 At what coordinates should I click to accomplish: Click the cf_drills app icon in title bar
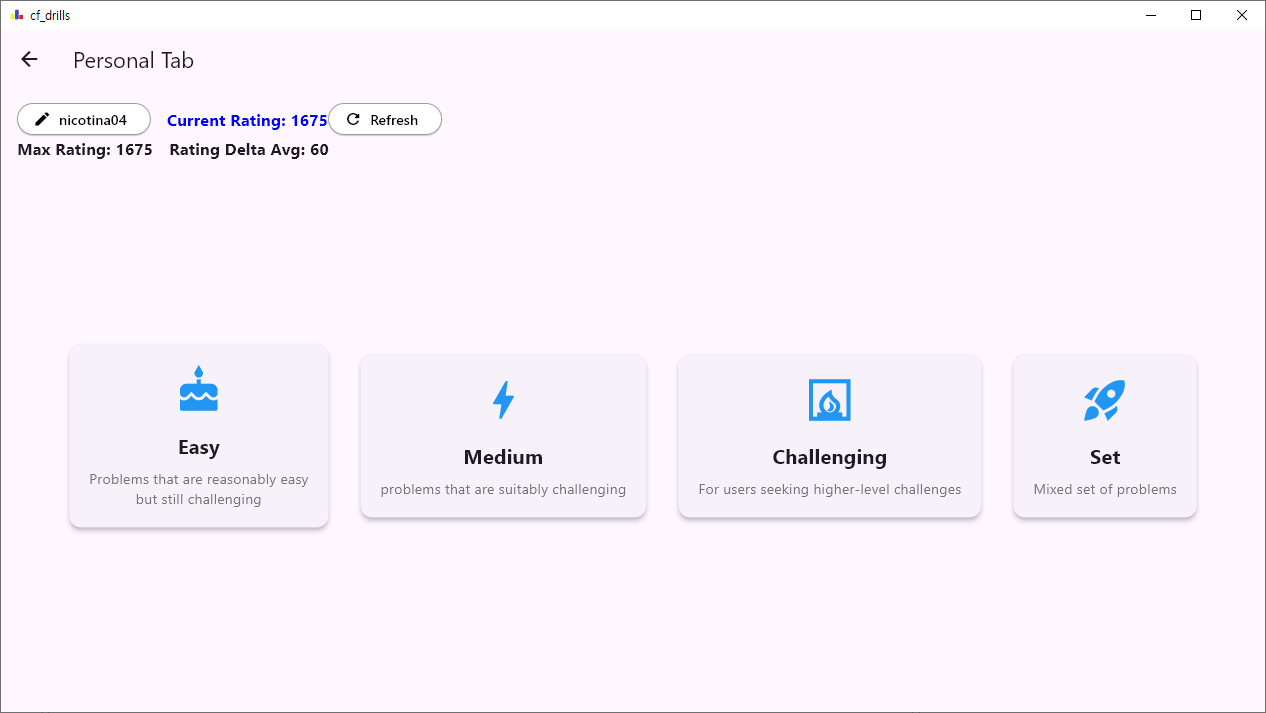[x=17, y=15]
